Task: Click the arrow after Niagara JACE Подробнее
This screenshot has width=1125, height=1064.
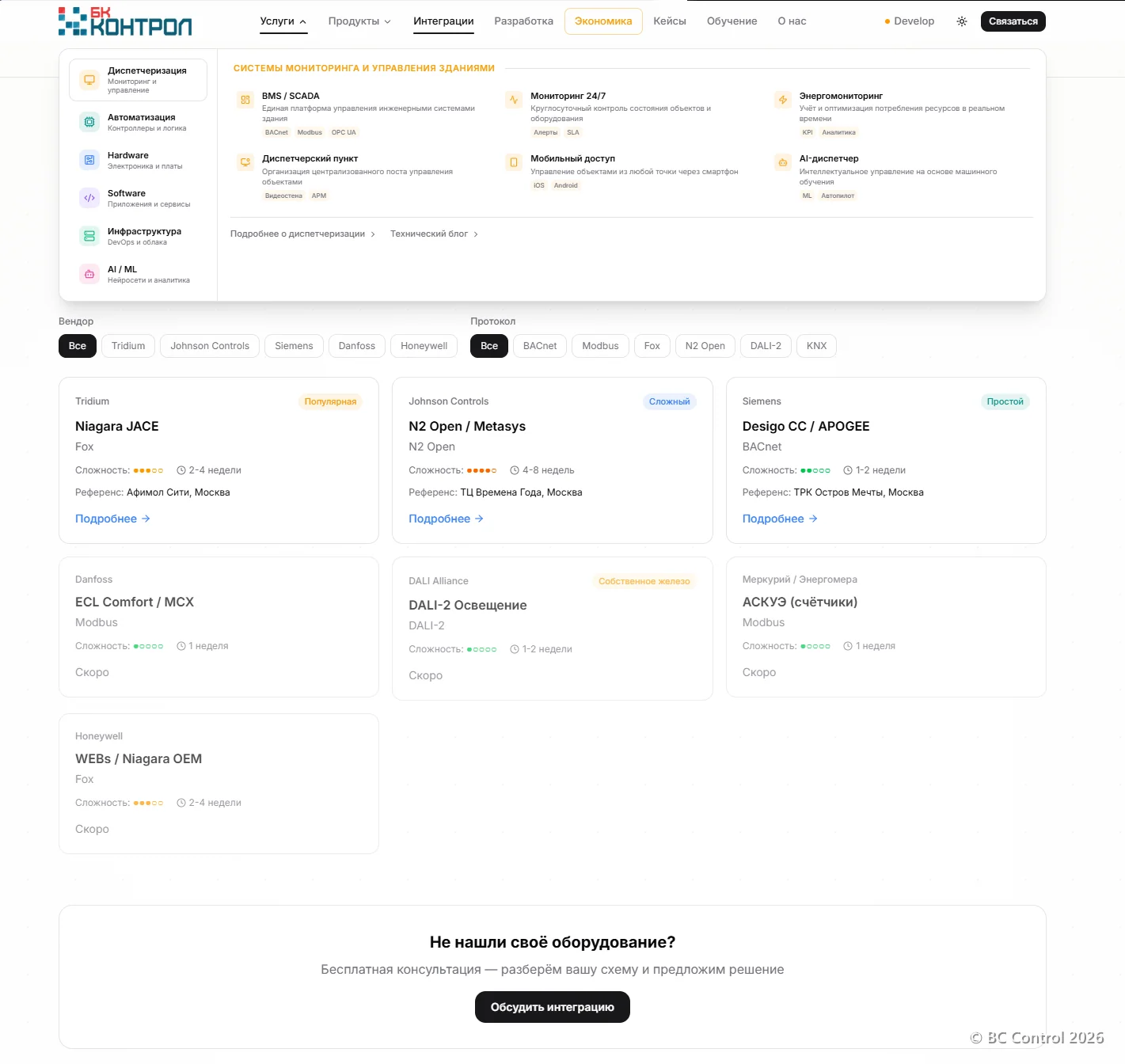Action: [x=146, y=519]
